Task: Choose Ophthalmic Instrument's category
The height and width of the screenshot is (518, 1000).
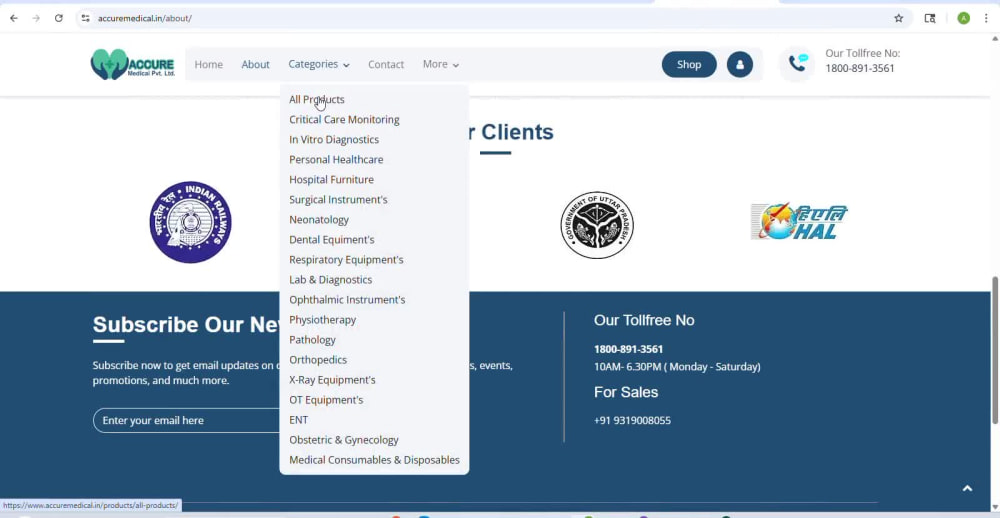Action: point(347,300)
